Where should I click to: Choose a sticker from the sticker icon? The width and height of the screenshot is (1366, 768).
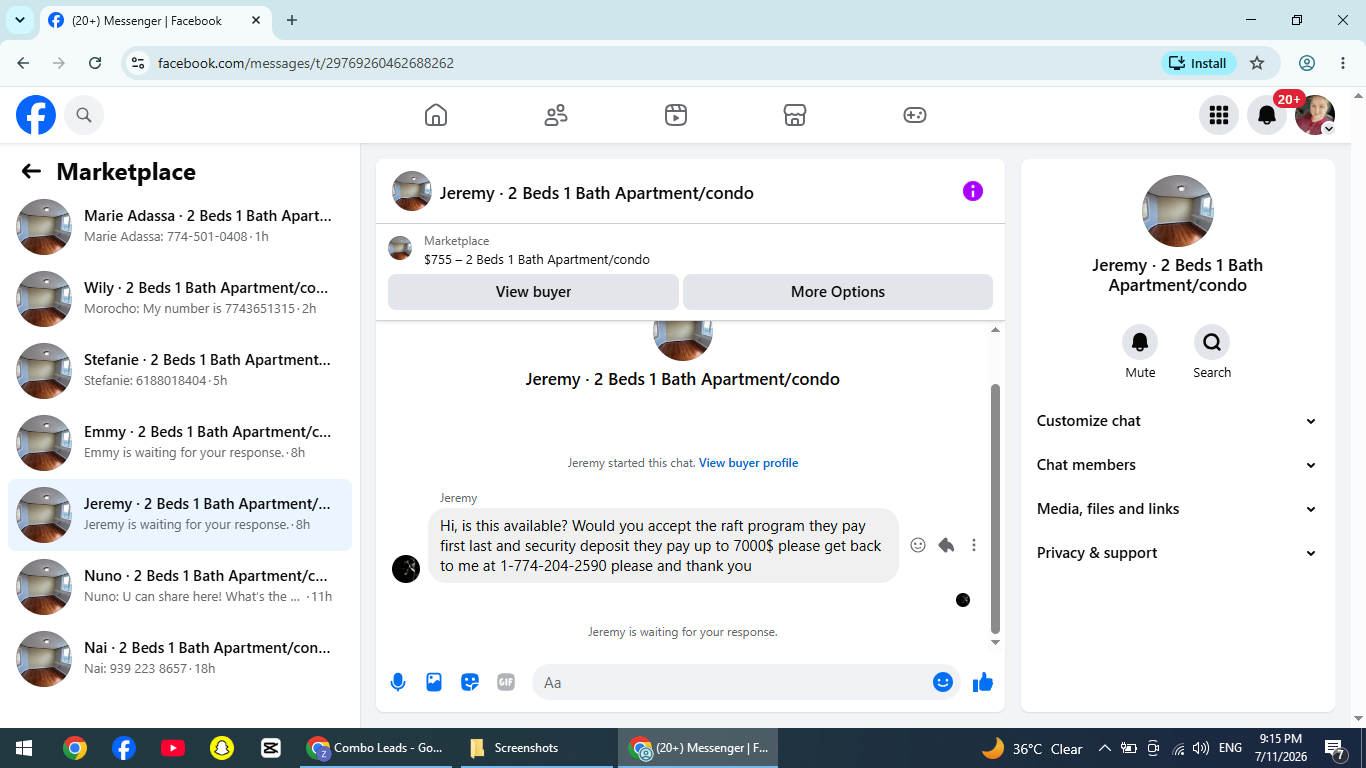[470, 682]
